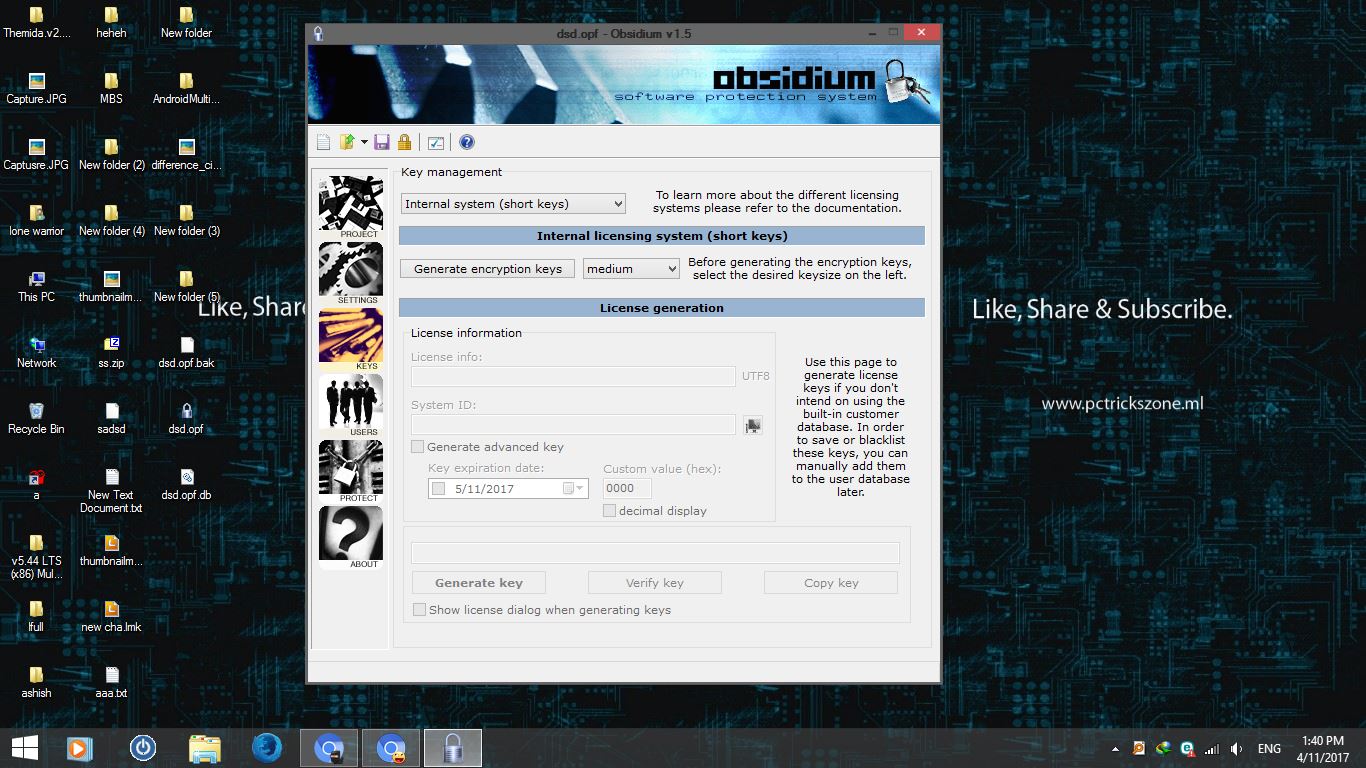Select the dsd.opf.db desktop file

186,484
